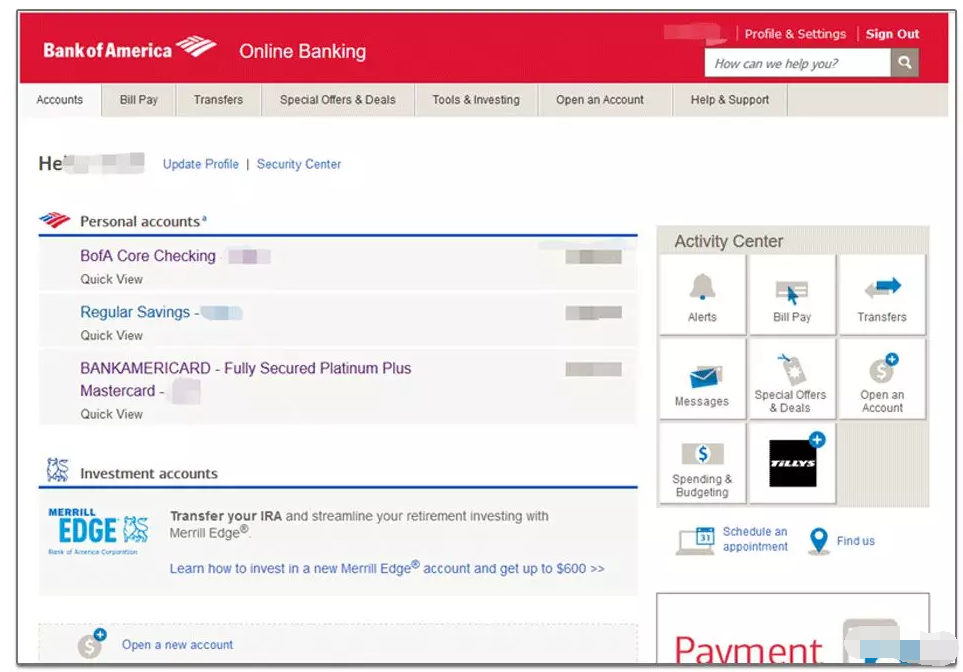The width and height of the screenshot is (963, 672).
Task: Click the Transfers arrows icon
Action: [x=882, y=290]
